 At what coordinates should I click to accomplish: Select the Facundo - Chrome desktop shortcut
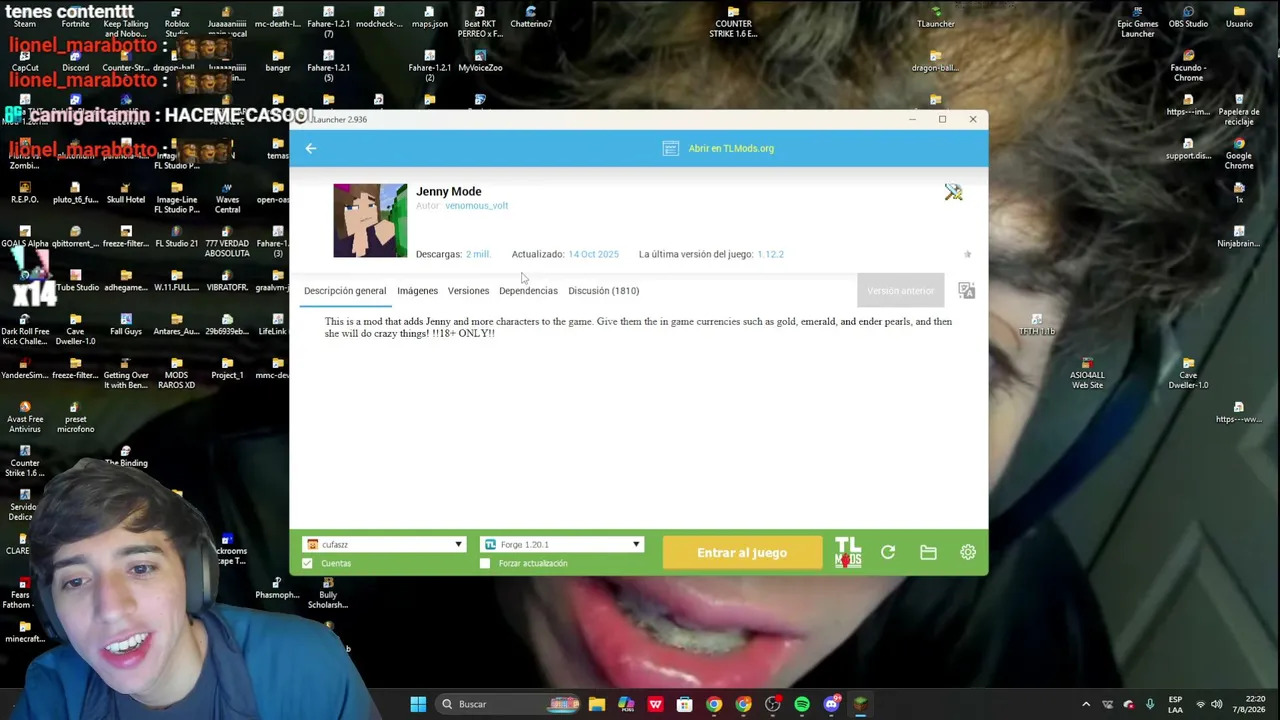pos(1188,66)
